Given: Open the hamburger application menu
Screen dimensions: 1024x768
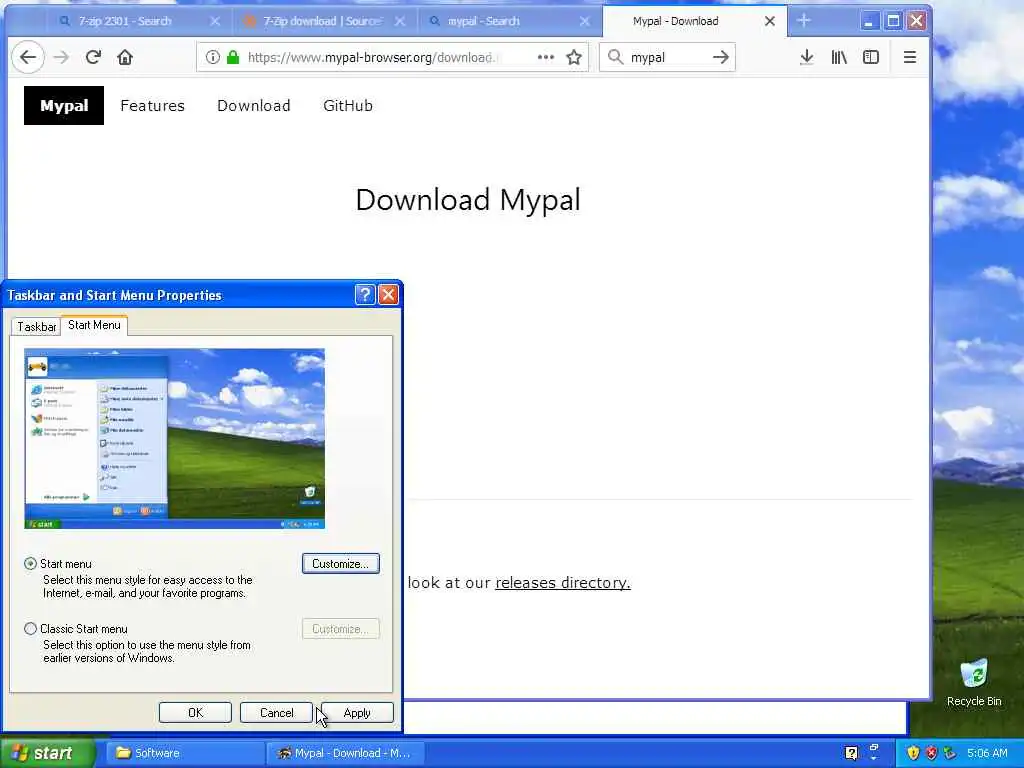Looking at the screenshot, I should pos(910,57).
